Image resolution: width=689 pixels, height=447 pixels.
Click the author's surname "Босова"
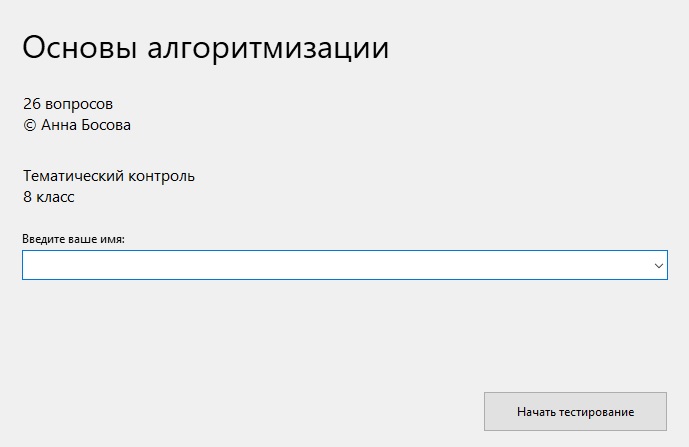click(x=106, y=126)
